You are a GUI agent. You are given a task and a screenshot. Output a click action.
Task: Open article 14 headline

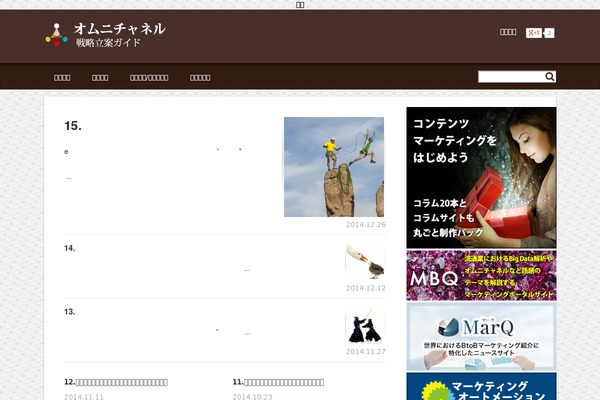pos(70,248)
